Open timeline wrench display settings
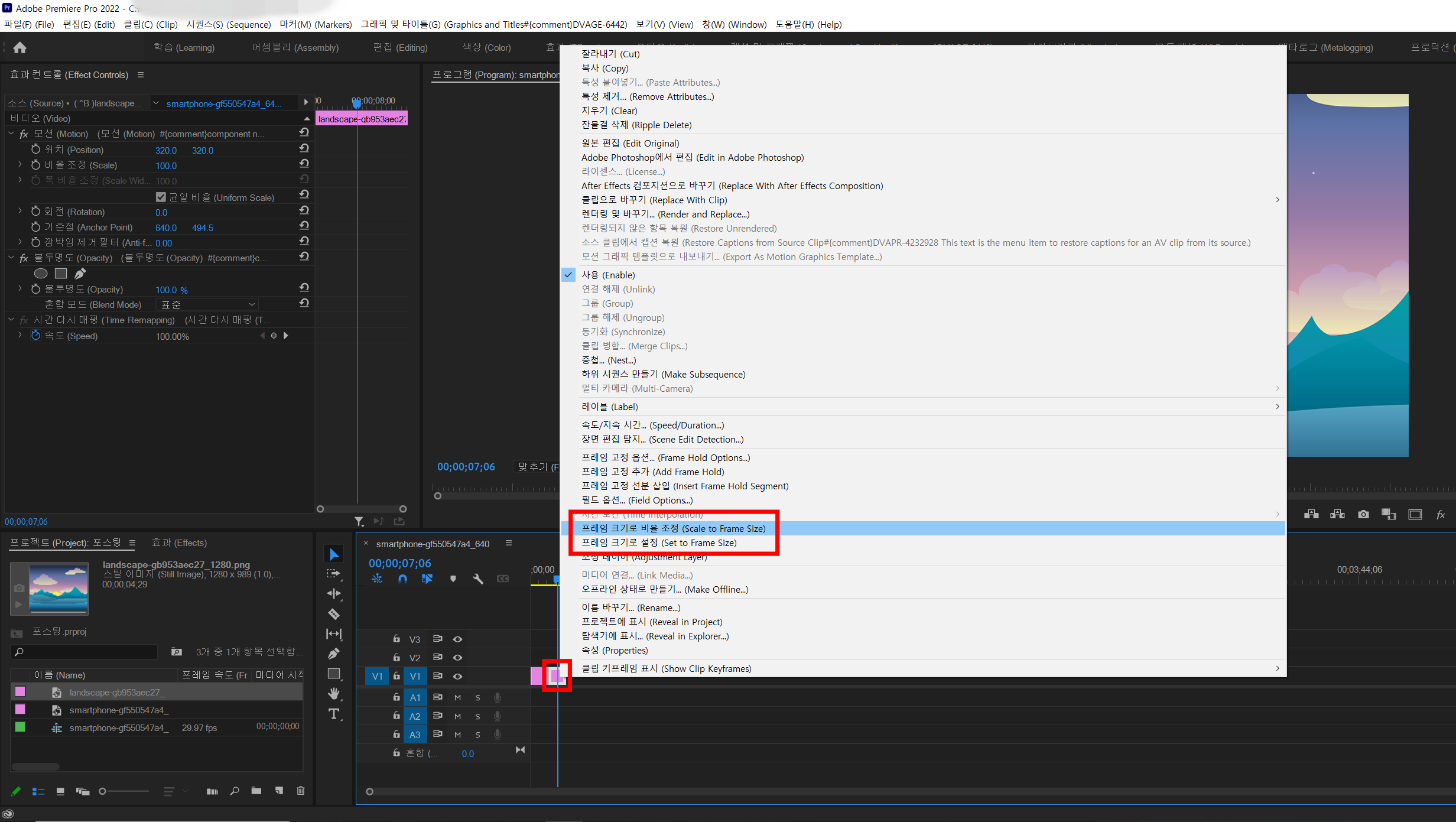The image size is (1456, 822). pyautogui.click(x=477, y=579)
